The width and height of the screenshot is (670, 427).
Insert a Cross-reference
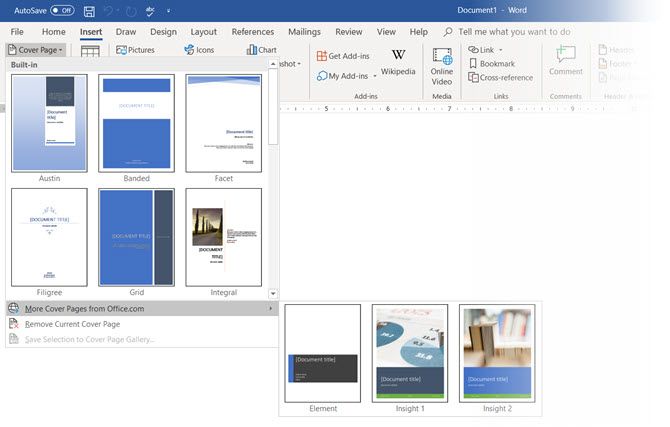pyautogui.click(x=501, y=78)
